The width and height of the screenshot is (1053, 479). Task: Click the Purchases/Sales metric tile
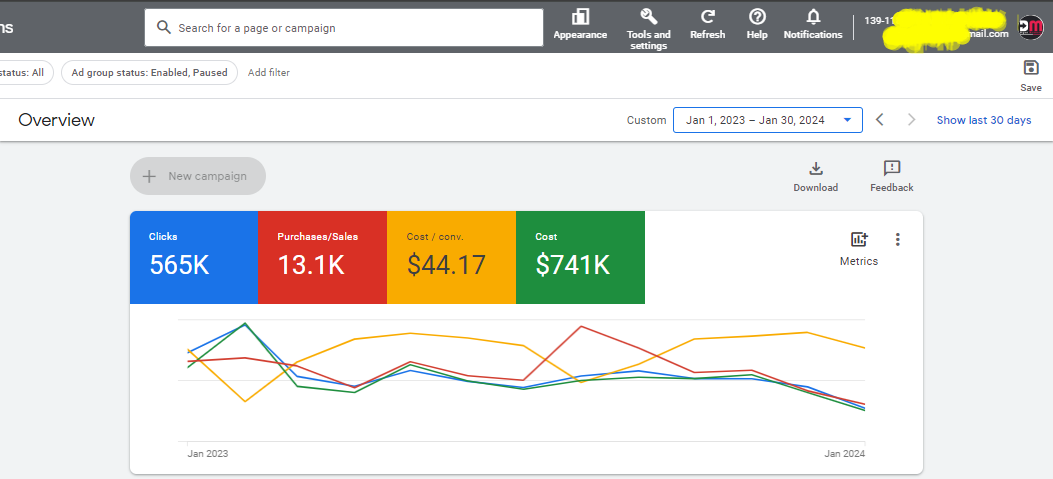322,257
